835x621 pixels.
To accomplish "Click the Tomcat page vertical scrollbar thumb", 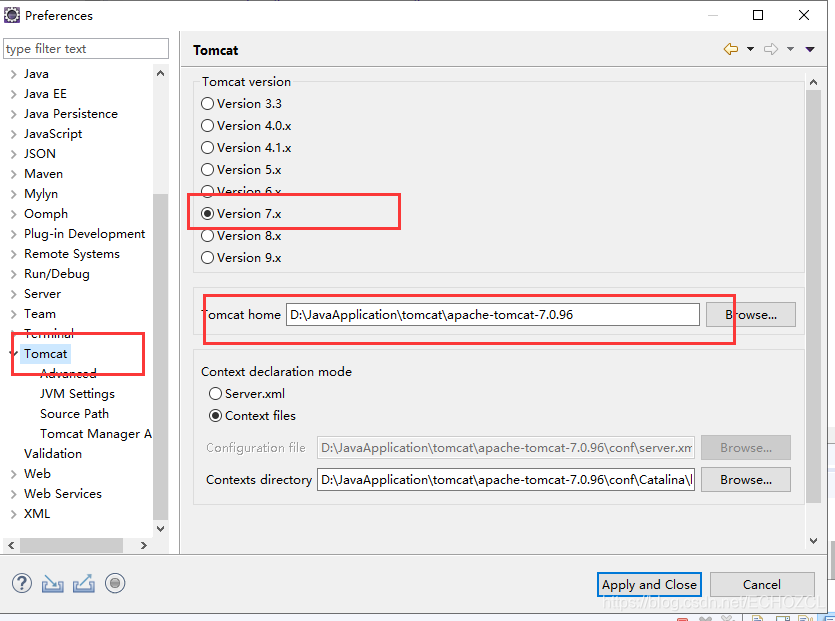I will [813, 296].
